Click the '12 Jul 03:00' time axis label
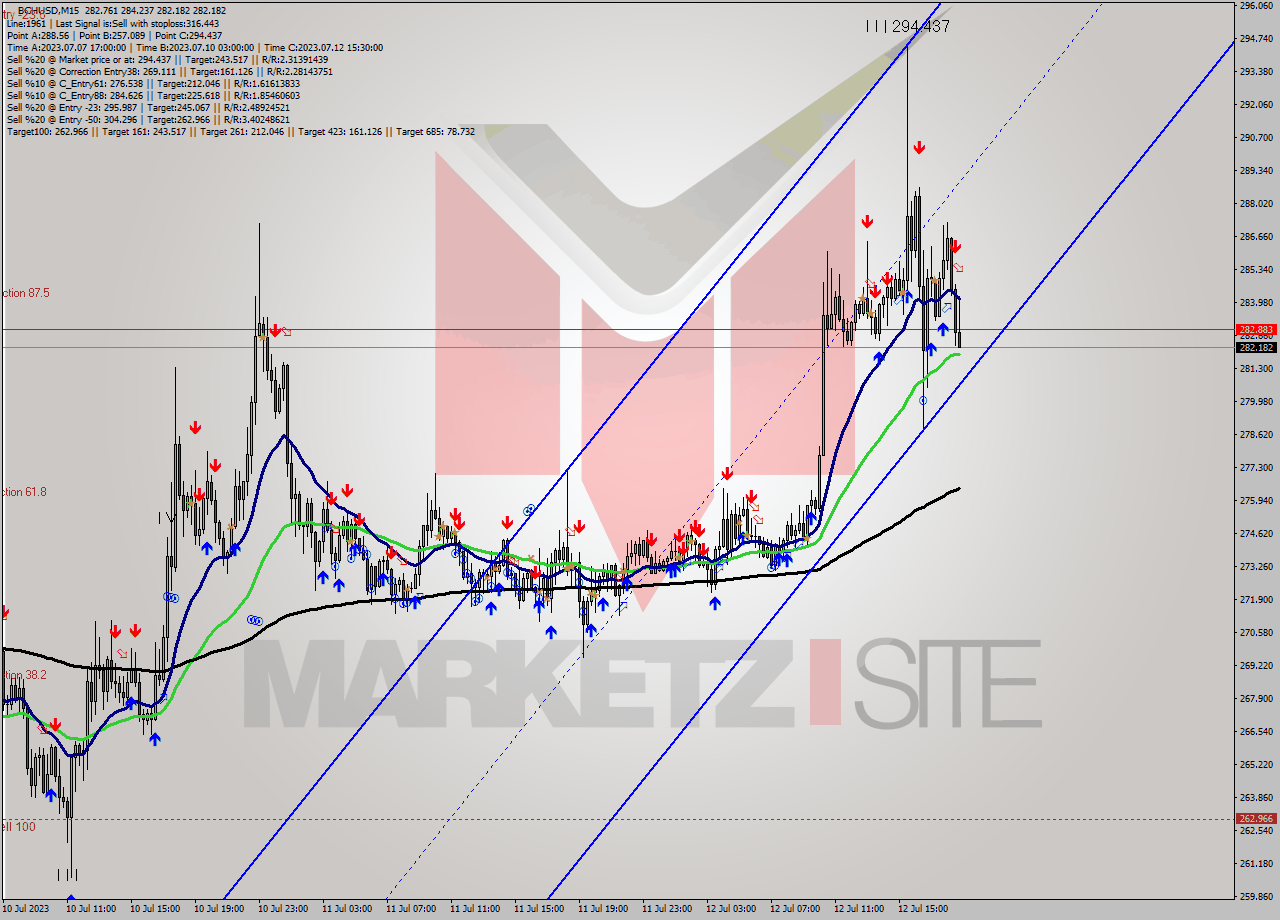The image size is (1280, 920). [x=731, y=909]
